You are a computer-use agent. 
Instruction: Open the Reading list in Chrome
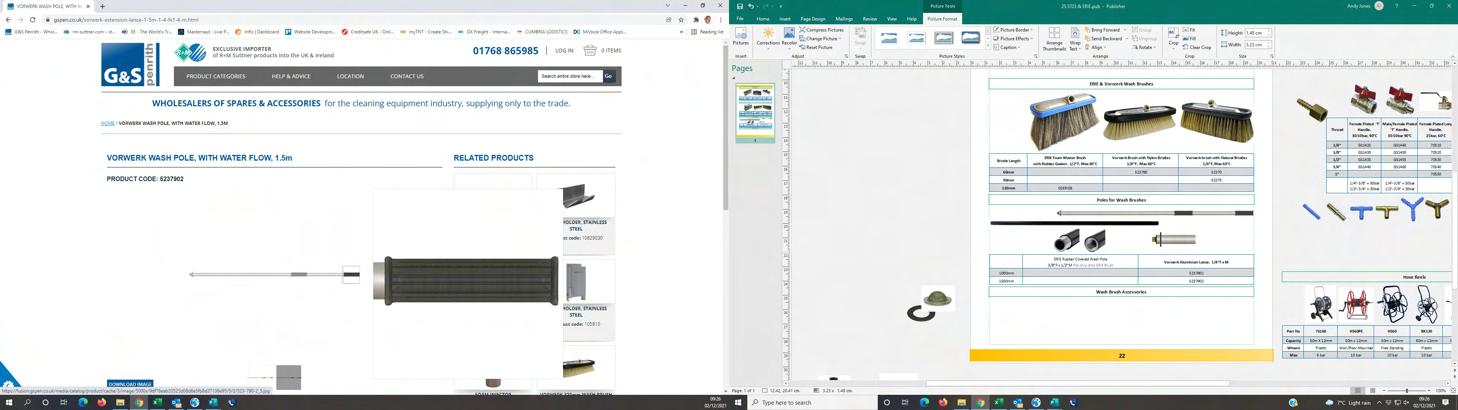pyautogui.click(x=709, y=32)
